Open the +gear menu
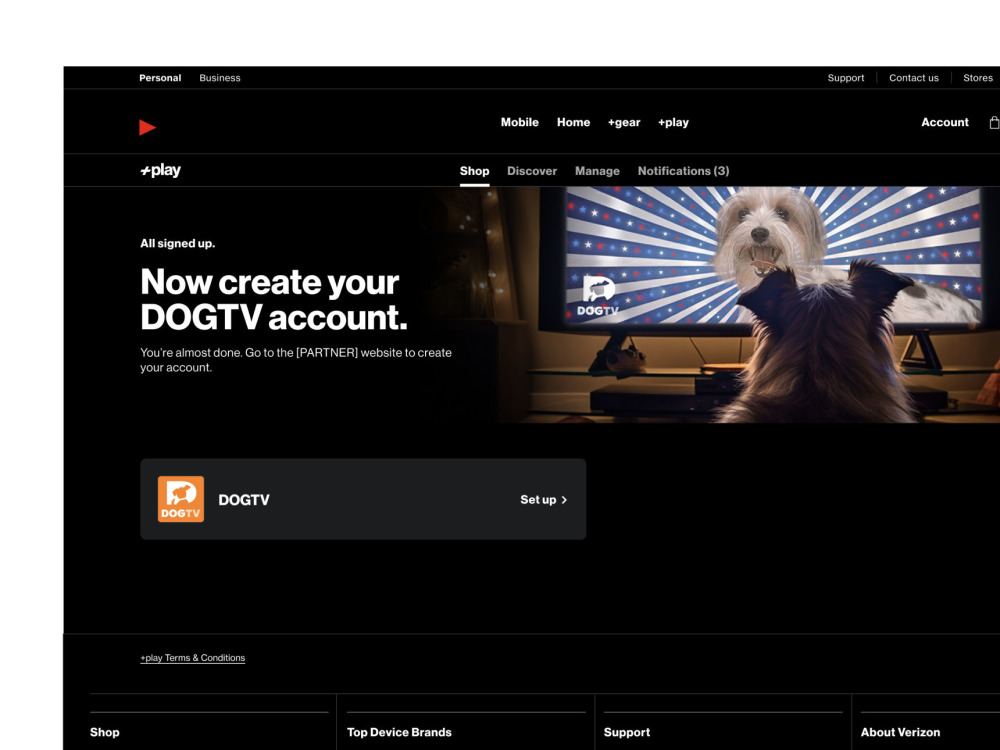The image size is (1000, 750). [x=624, y=122]
